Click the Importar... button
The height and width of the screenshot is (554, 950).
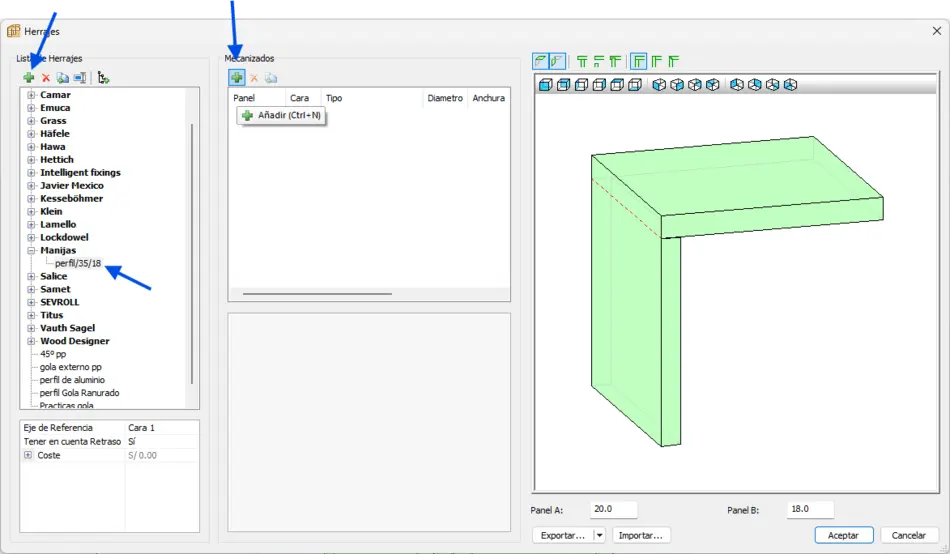tap(640, 535)
